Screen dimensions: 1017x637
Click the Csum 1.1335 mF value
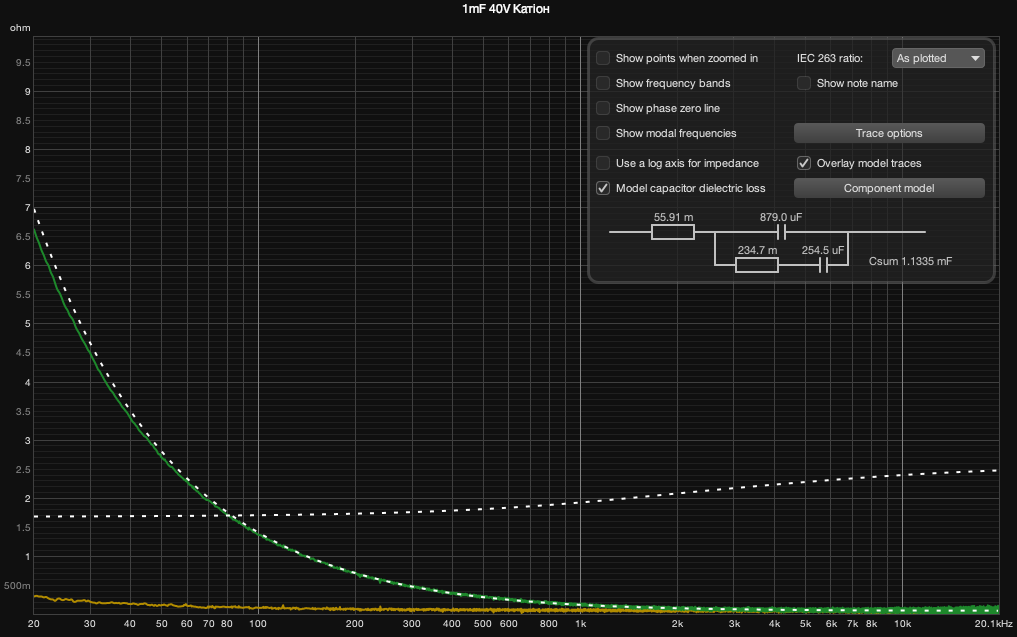click(x=911, y=261)
